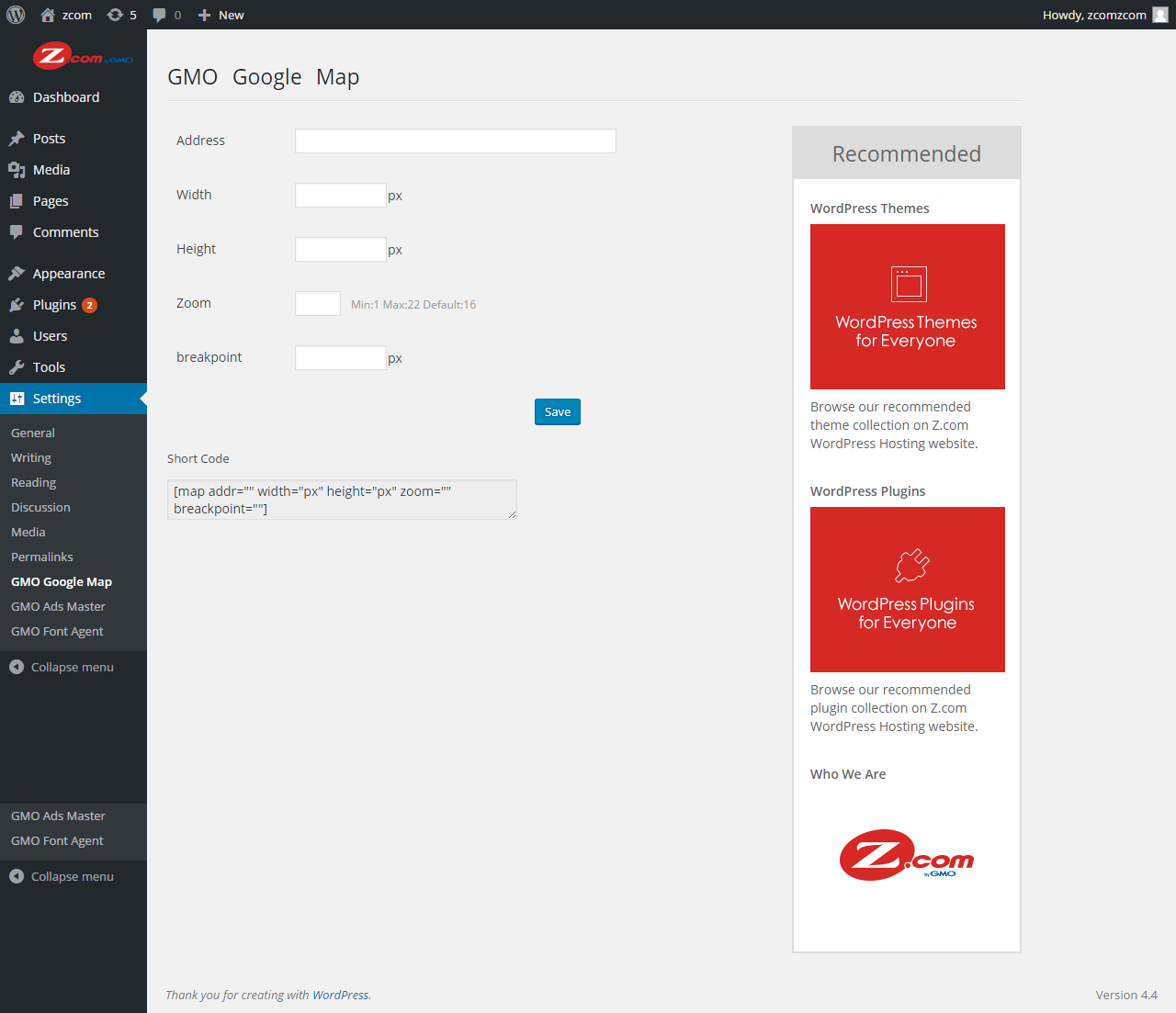Open Discussion settings submenu item
Image resolution: width=1176 pixels, height=1013 pixels.
point(40,507)
